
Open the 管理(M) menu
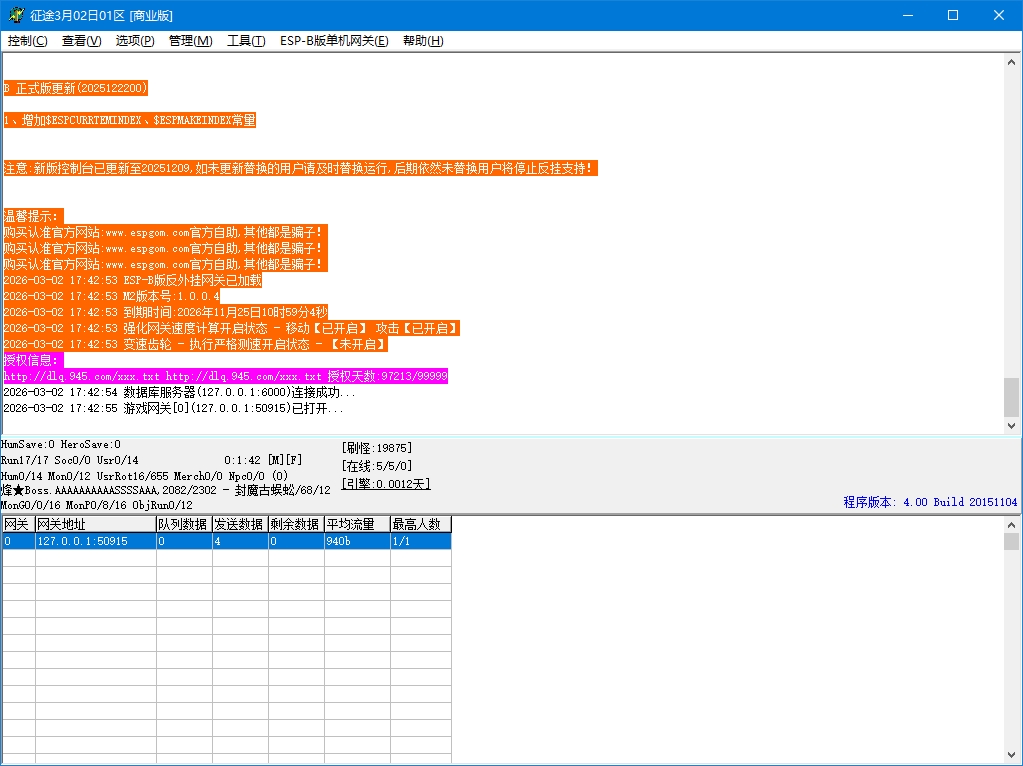[x=190, y=41]
